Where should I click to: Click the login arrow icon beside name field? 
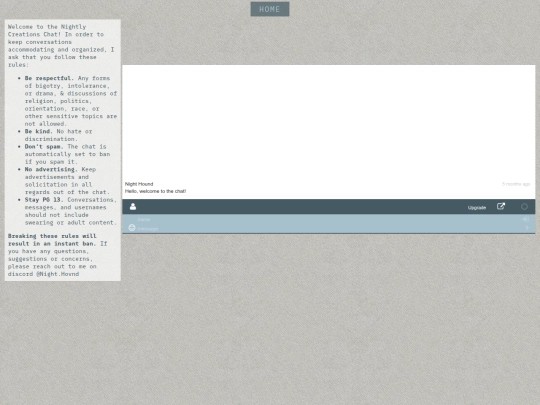(x=526, y=219)
